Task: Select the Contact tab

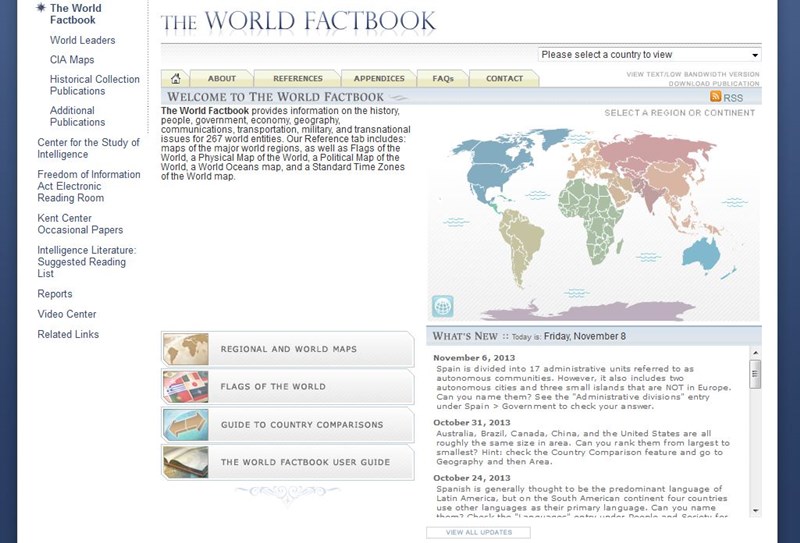Action: click(504, 78)
